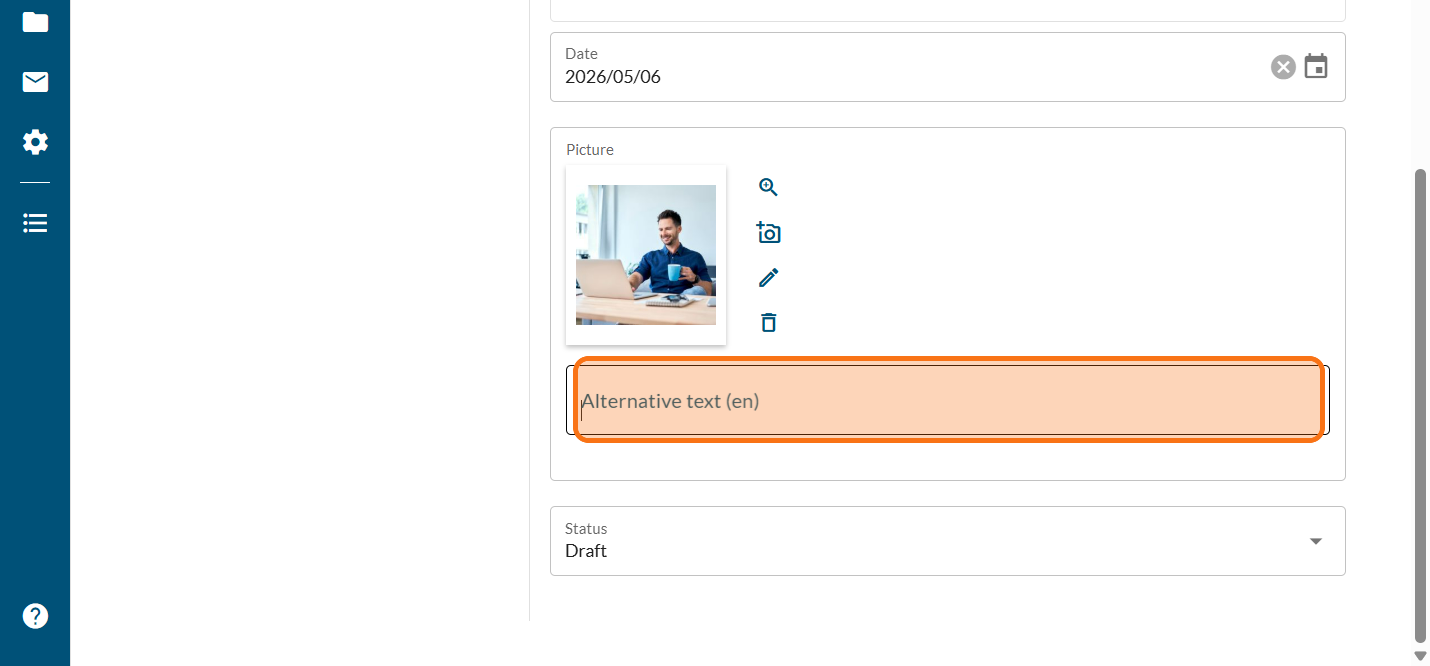Open the man-with-laptop picture thumbnail
The height and width of the screenshot is (666, 1430).
point(646,255)
